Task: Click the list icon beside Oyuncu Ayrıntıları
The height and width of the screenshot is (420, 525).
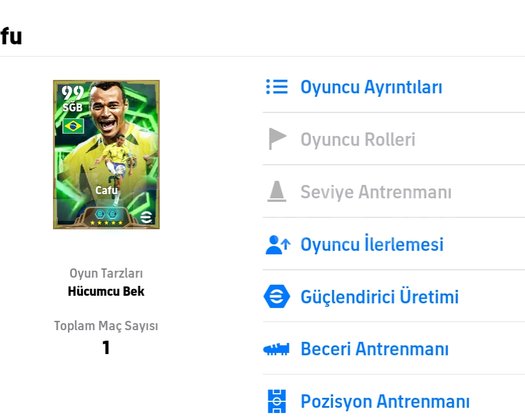Action: tap(277, 87)
